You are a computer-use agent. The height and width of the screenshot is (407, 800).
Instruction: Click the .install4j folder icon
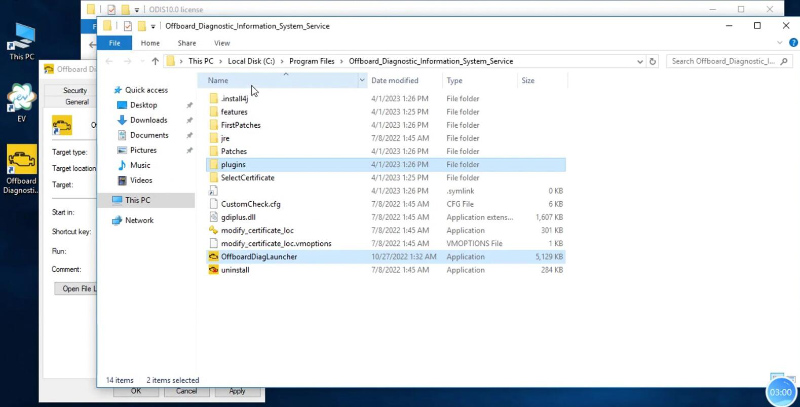coord(214,98)
